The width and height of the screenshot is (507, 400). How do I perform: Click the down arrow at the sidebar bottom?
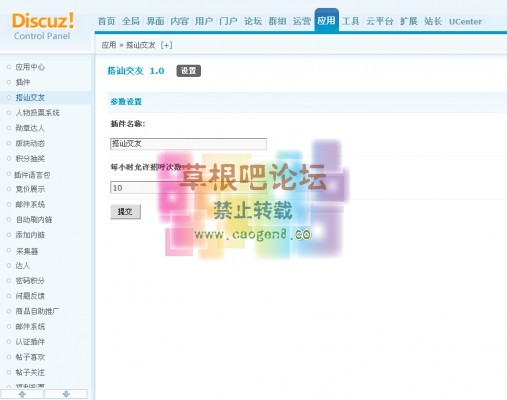pyautogui.click(x=66, y=394)
